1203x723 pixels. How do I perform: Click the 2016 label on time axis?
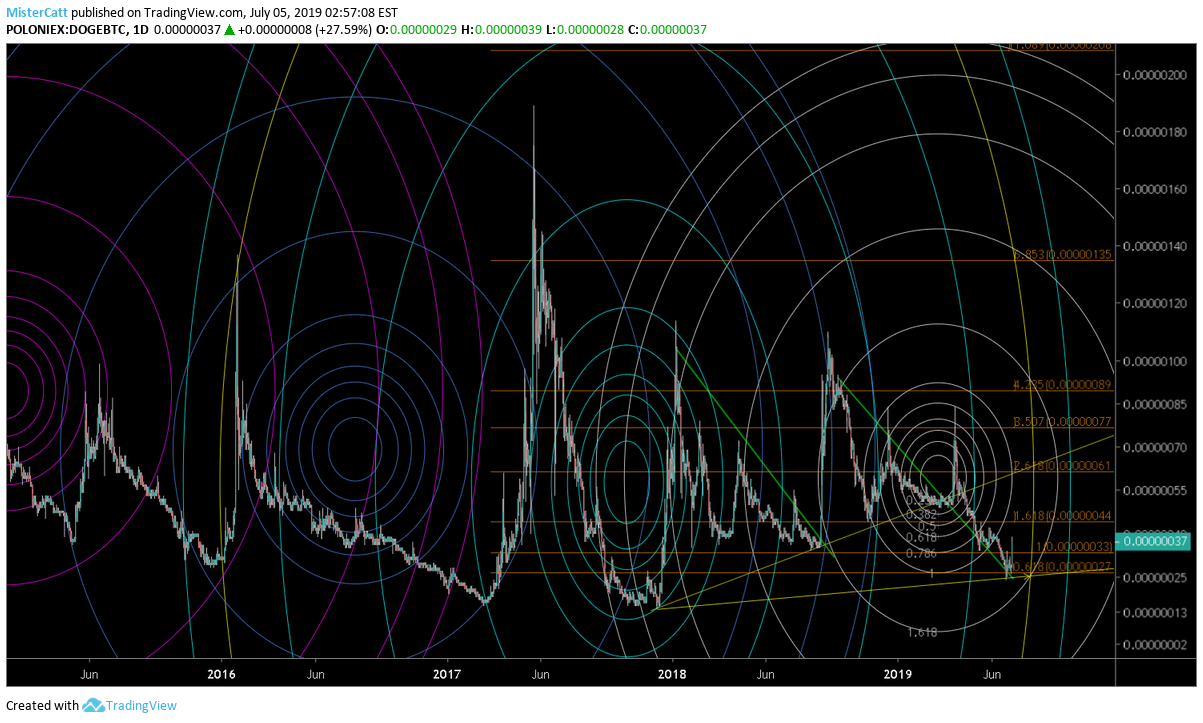(x=221, y=674)
